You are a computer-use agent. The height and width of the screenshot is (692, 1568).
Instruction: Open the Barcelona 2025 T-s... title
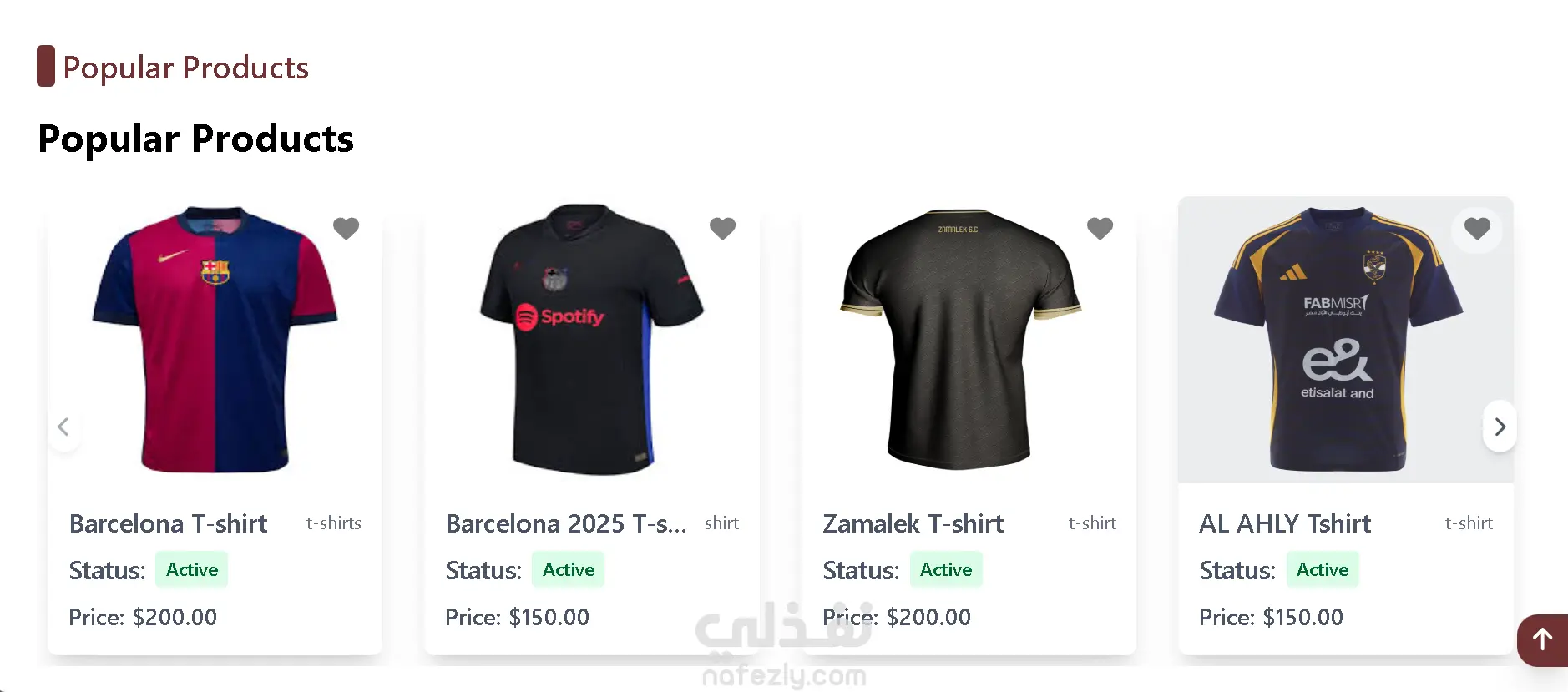566,523
